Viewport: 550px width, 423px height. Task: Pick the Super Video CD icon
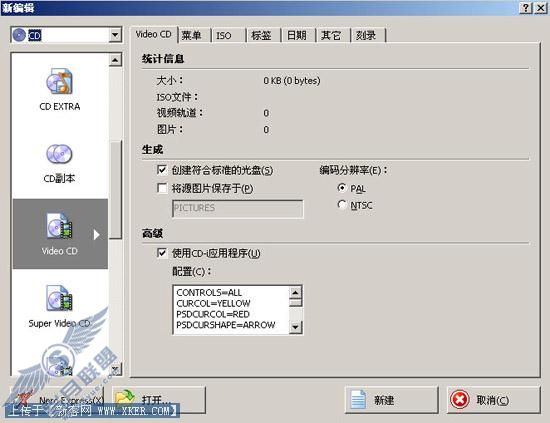[x=59, y=298]
